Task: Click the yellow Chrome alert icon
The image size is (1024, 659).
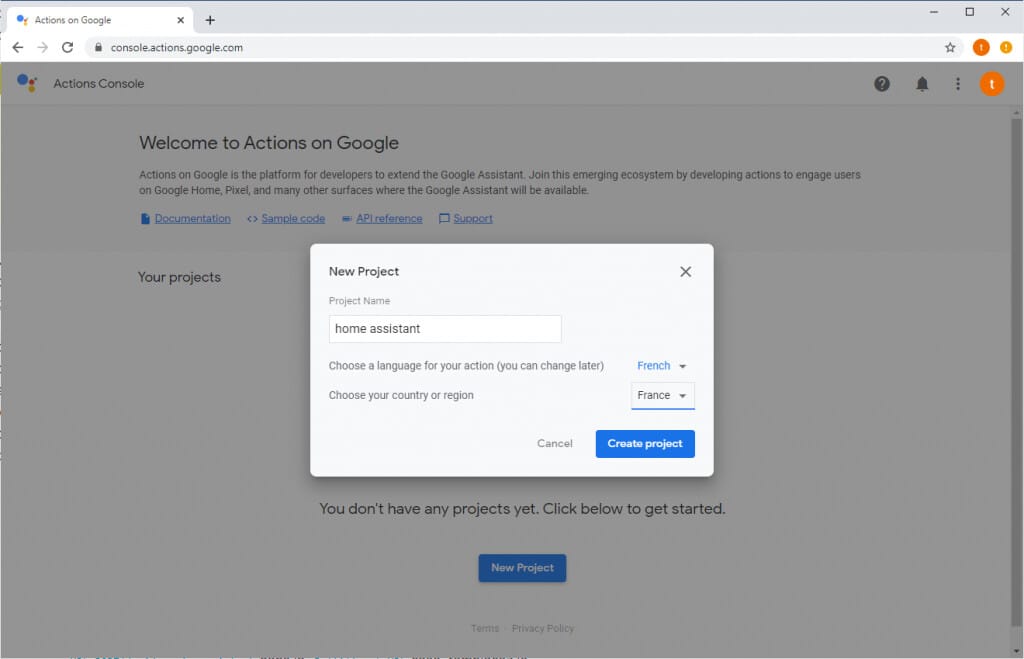Action: [x=1006, y=47]
